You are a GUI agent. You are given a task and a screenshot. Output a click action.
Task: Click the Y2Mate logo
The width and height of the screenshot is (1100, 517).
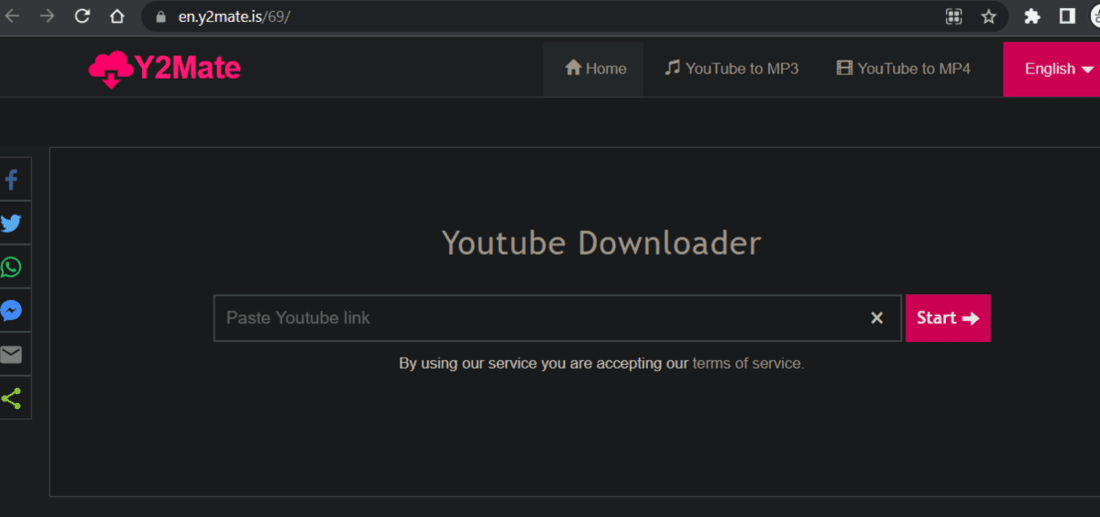pos(165,69)
